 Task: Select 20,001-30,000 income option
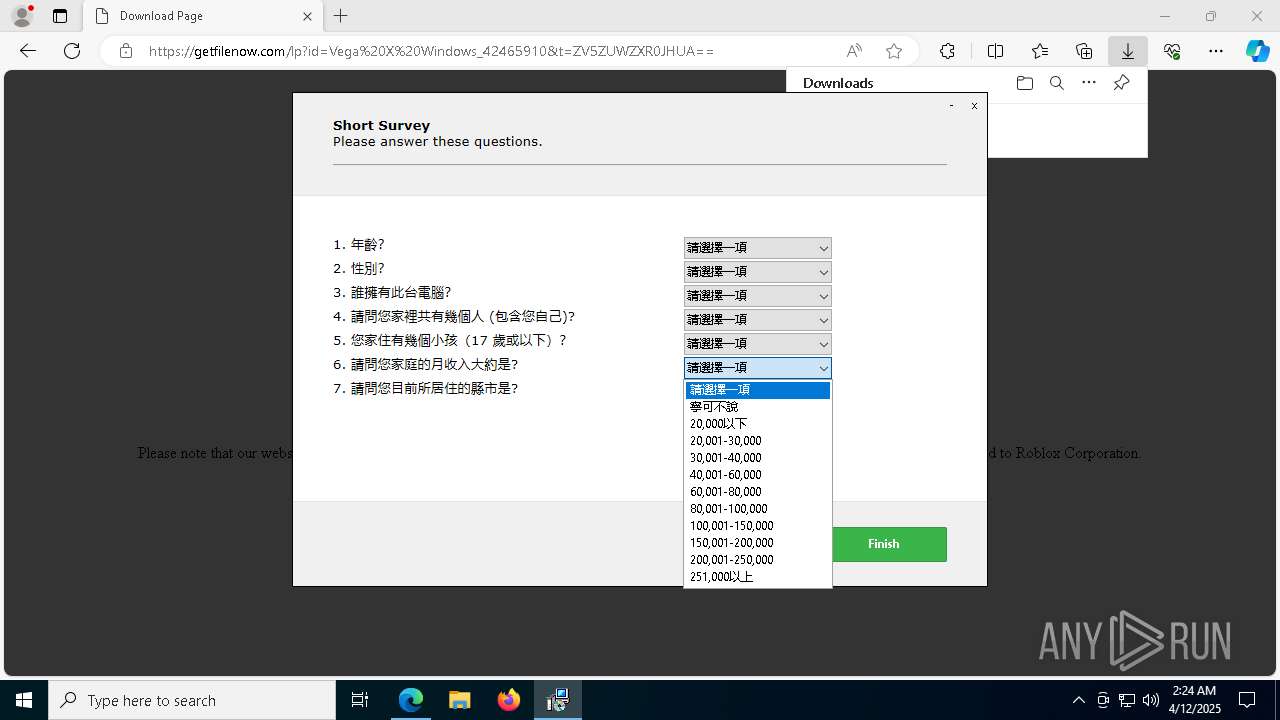tap(758, 441)
